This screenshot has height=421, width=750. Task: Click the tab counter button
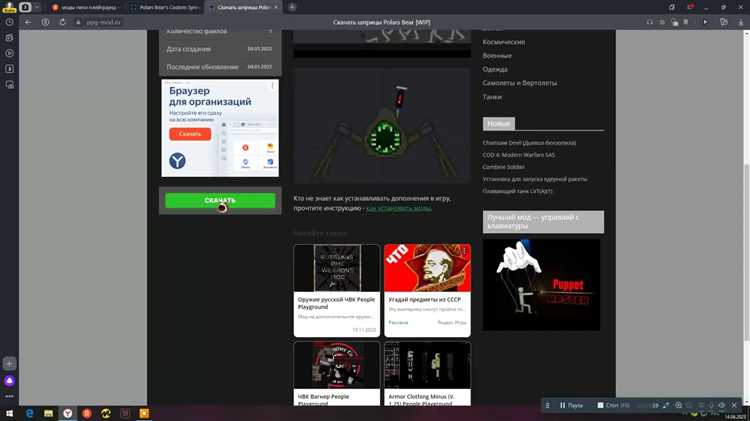click(25, 7)
